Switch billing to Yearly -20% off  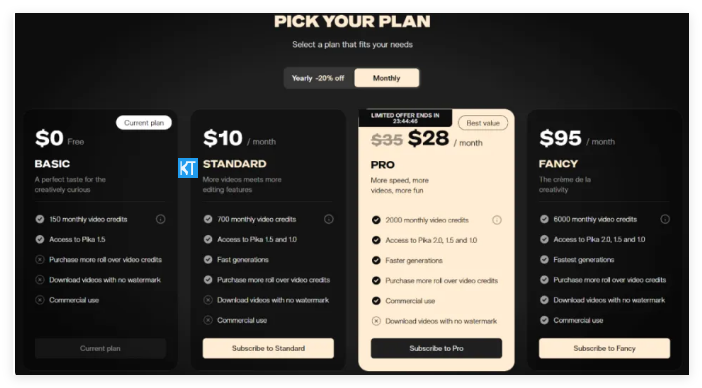[318, 78]
